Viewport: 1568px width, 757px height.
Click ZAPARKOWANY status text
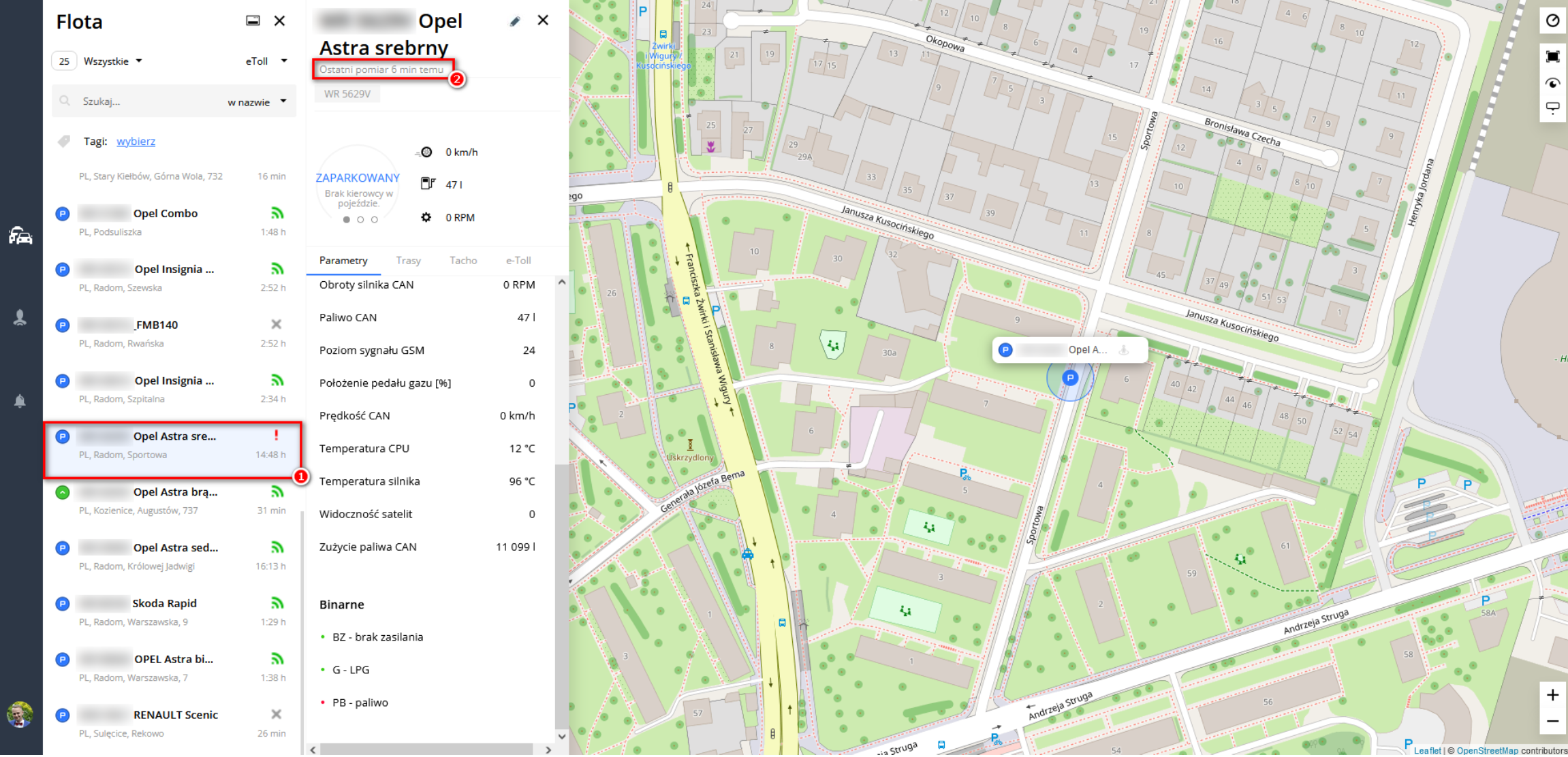(358, 178)
